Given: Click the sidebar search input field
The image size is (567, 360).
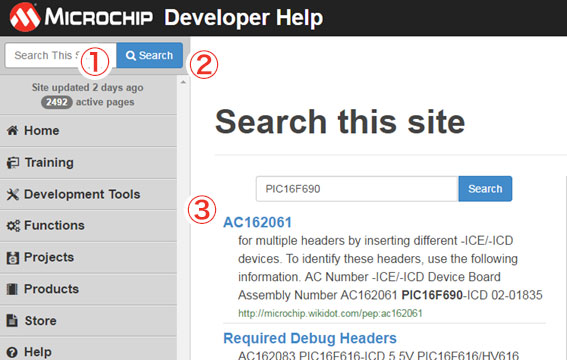Looking at the screenshot, I should [61, 55].
